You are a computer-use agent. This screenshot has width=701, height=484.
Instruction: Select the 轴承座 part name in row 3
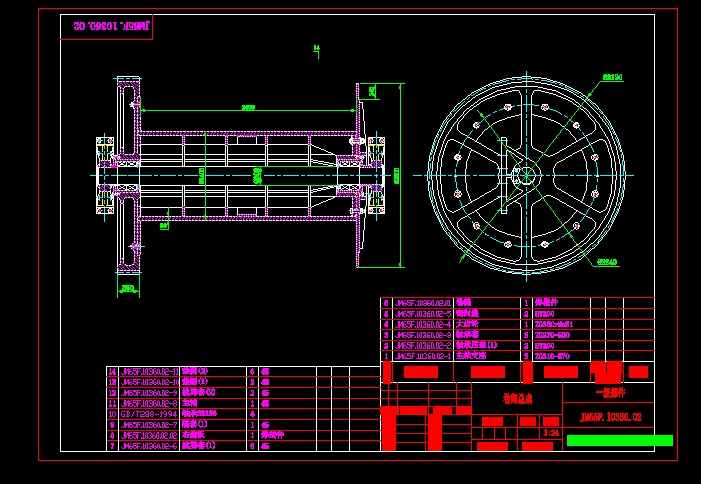[x=467, y=334]
